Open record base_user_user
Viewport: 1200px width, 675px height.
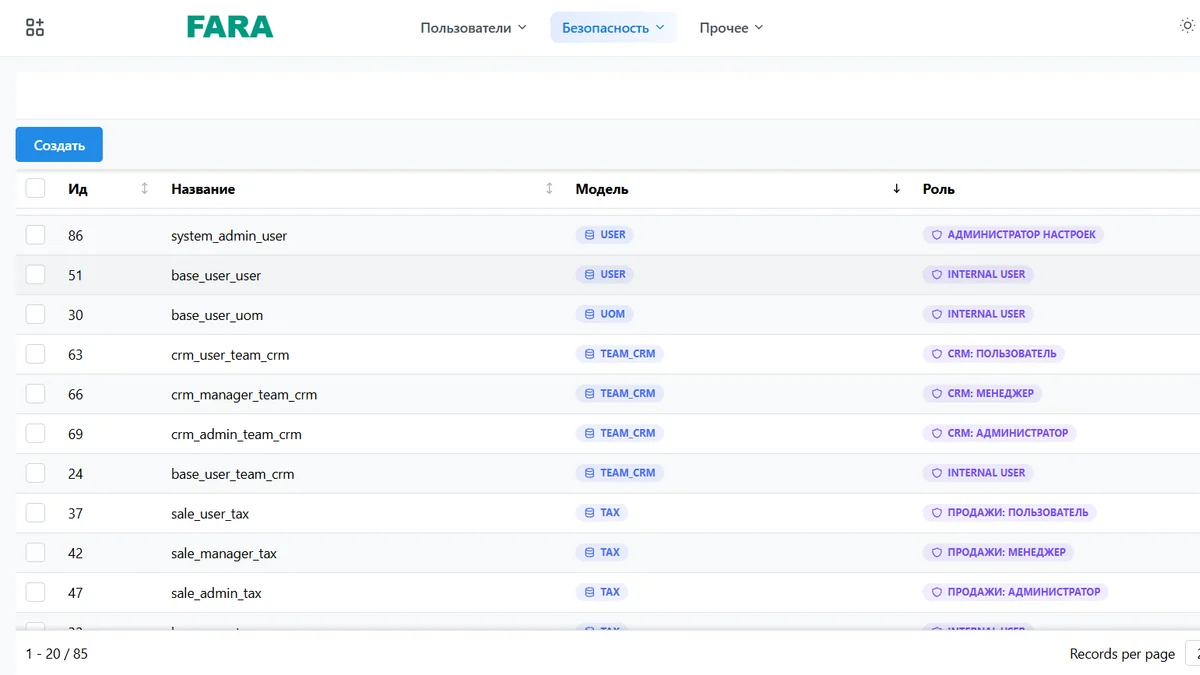[216, 275]
